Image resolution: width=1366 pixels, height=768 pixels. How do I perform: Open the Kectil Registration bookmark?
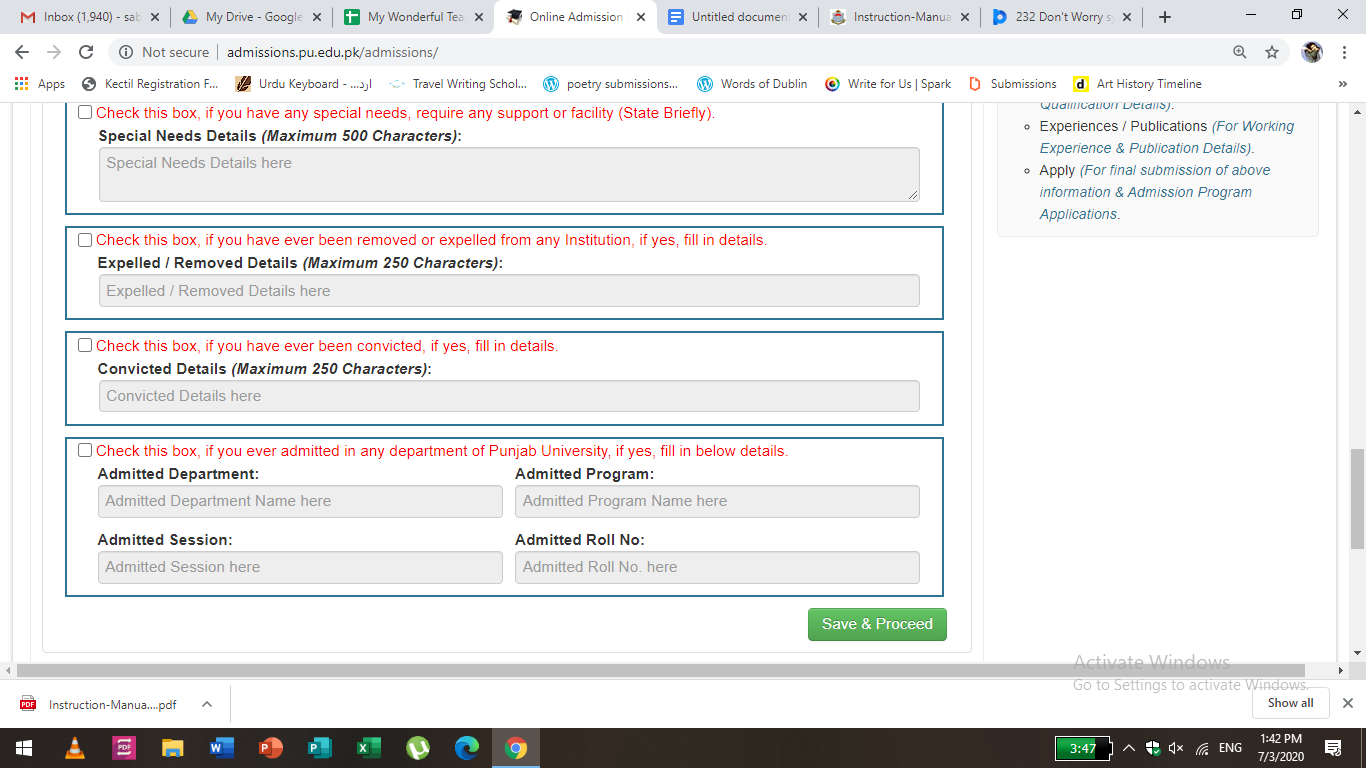click(x=150, y=84)
